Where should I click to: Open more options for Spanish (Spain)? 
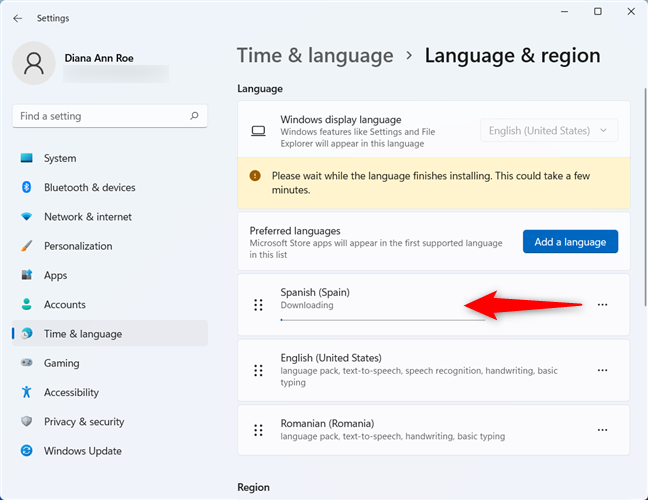pos(602,305)
